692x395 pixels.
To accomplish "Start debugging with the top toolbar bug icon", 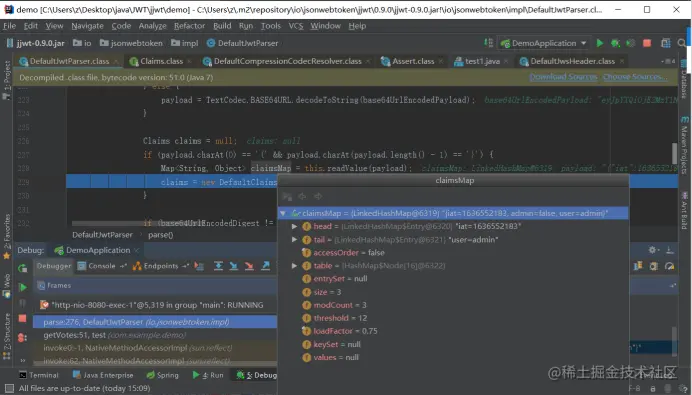I will click(x=615, y=43).
